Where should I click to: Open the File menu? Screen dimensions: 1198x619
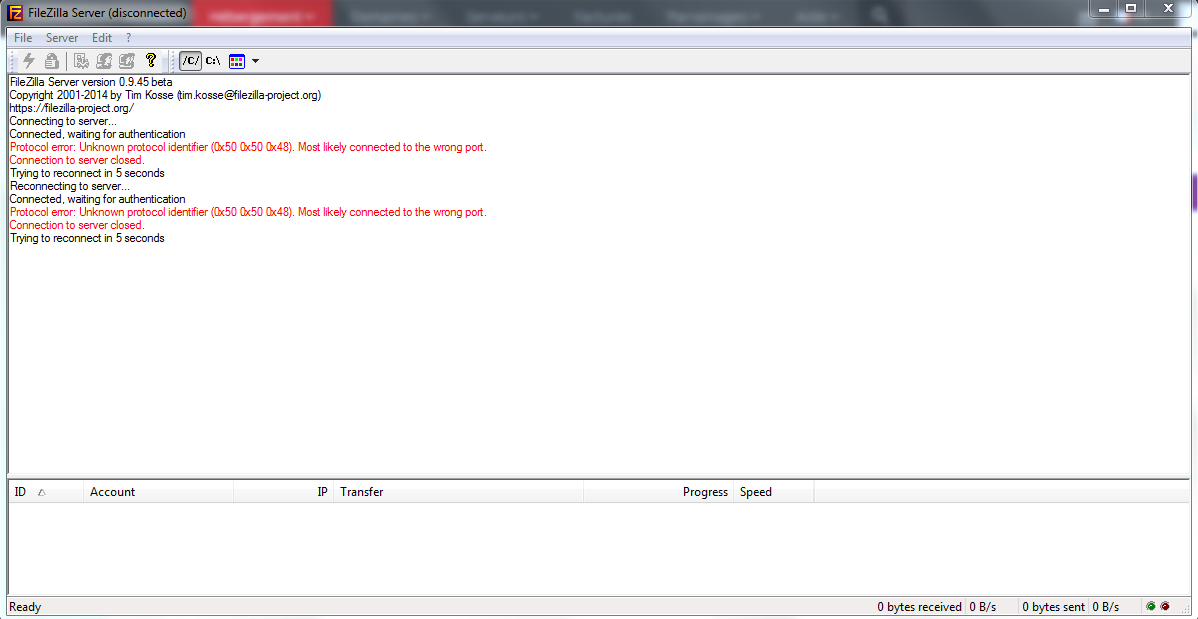23,37
